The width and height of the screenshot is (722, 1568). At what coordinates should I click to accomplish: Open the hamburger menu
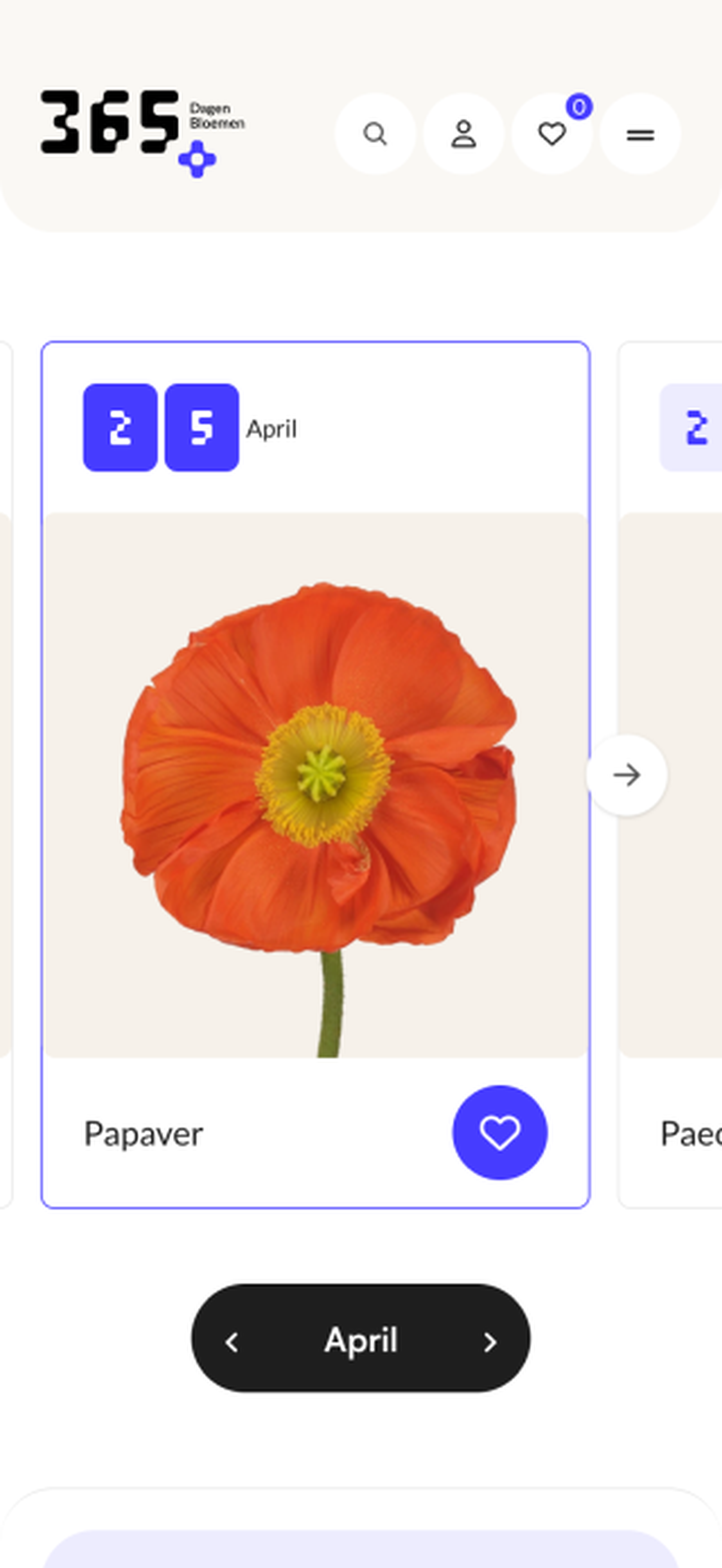(x=640, y=134)
